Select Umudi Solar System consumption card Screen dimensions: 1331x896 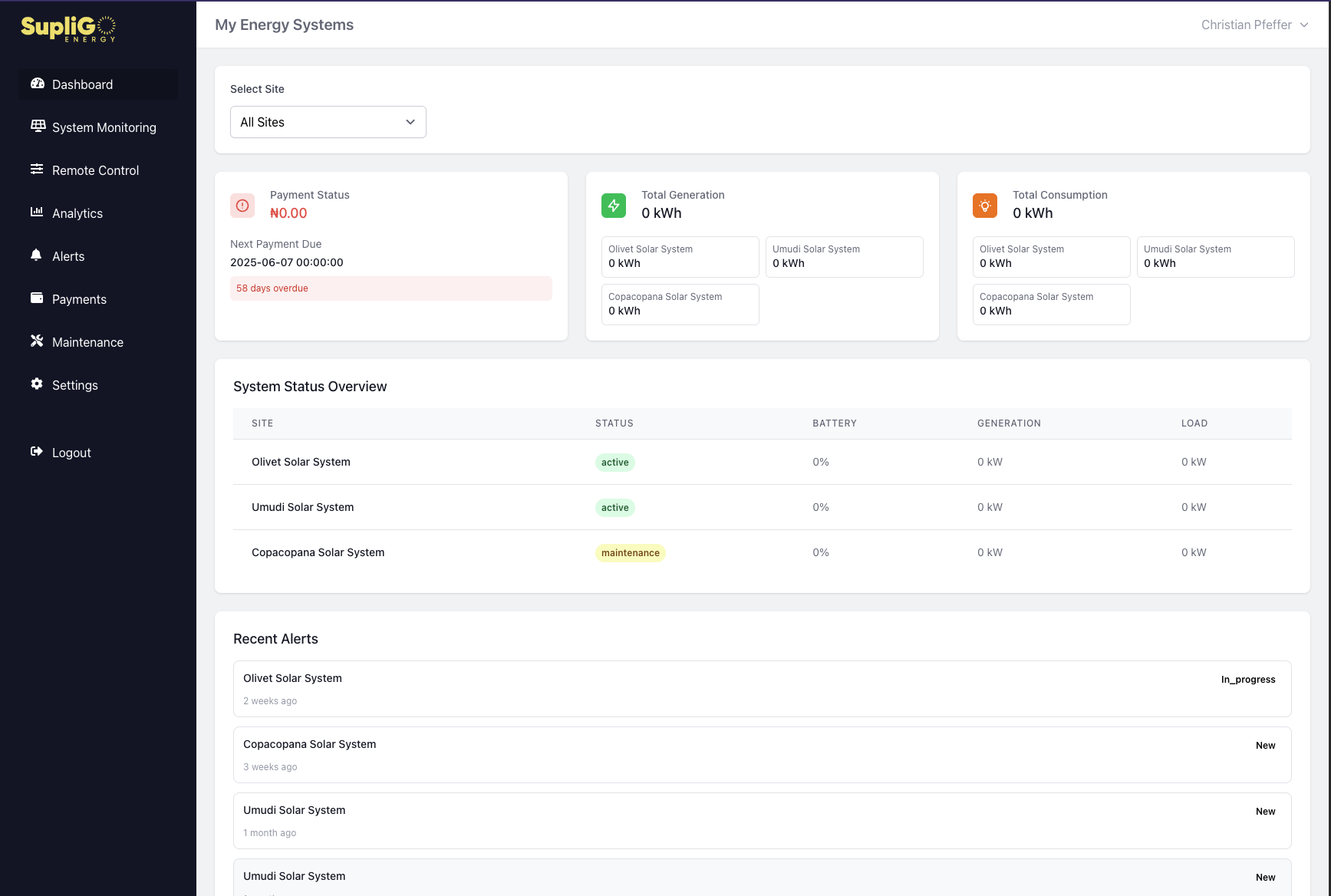pyautogui.click(x=1216, y=257)
